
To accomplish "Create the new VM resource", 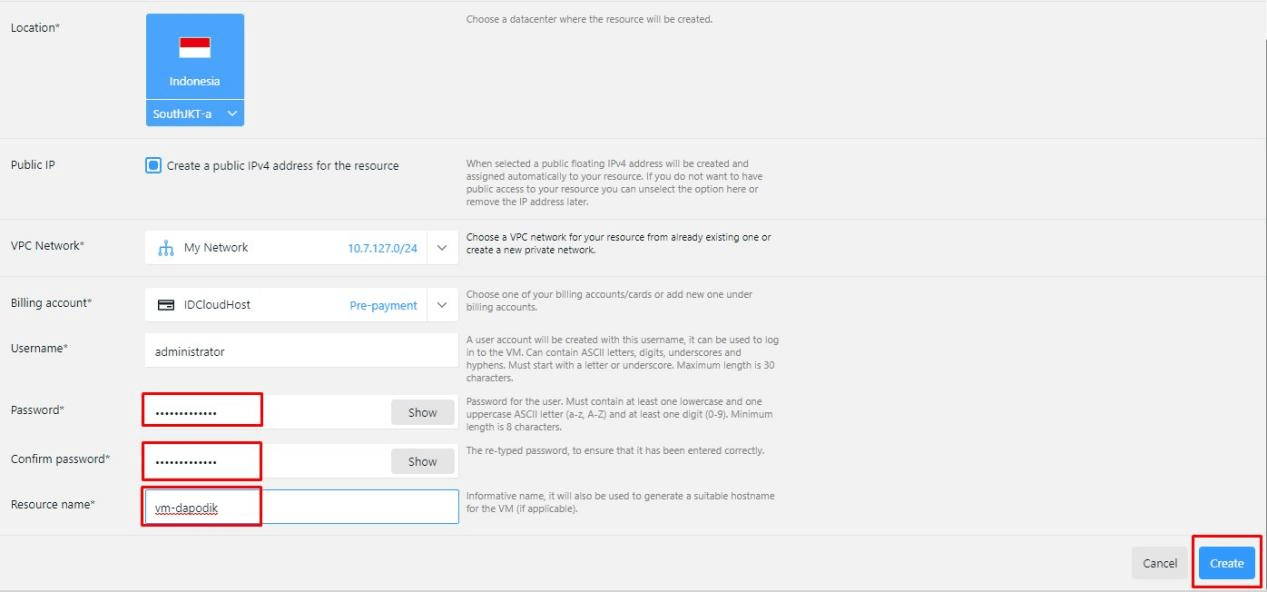I will [1225, 562].
